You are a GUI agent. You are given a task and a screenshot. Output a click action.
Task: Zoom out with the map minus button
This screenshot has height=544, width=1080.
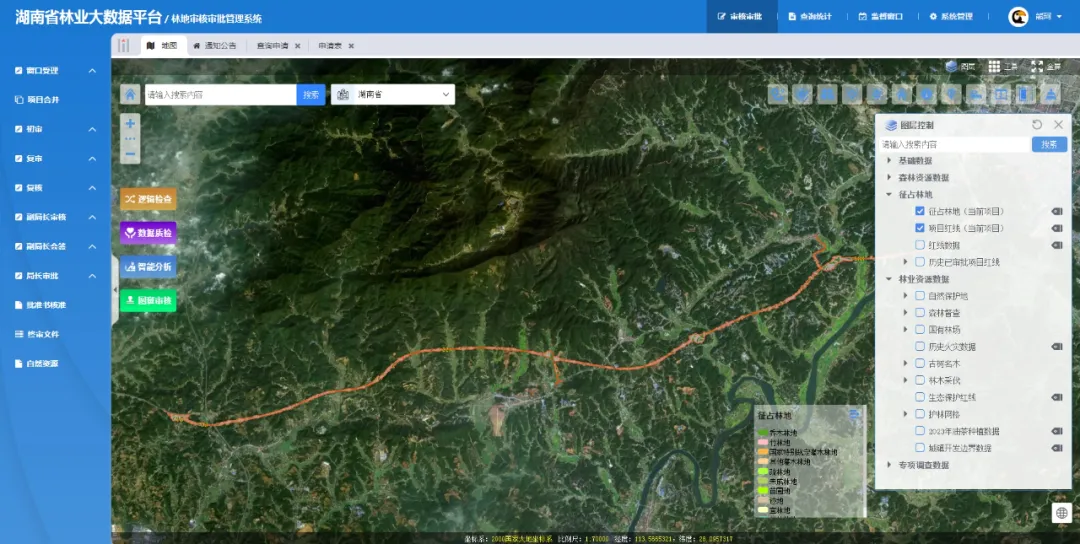point(130,155)
